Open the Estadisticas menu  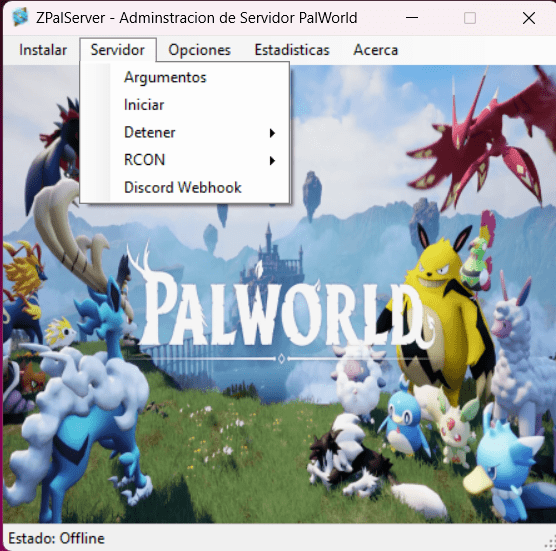pos(292,50)
